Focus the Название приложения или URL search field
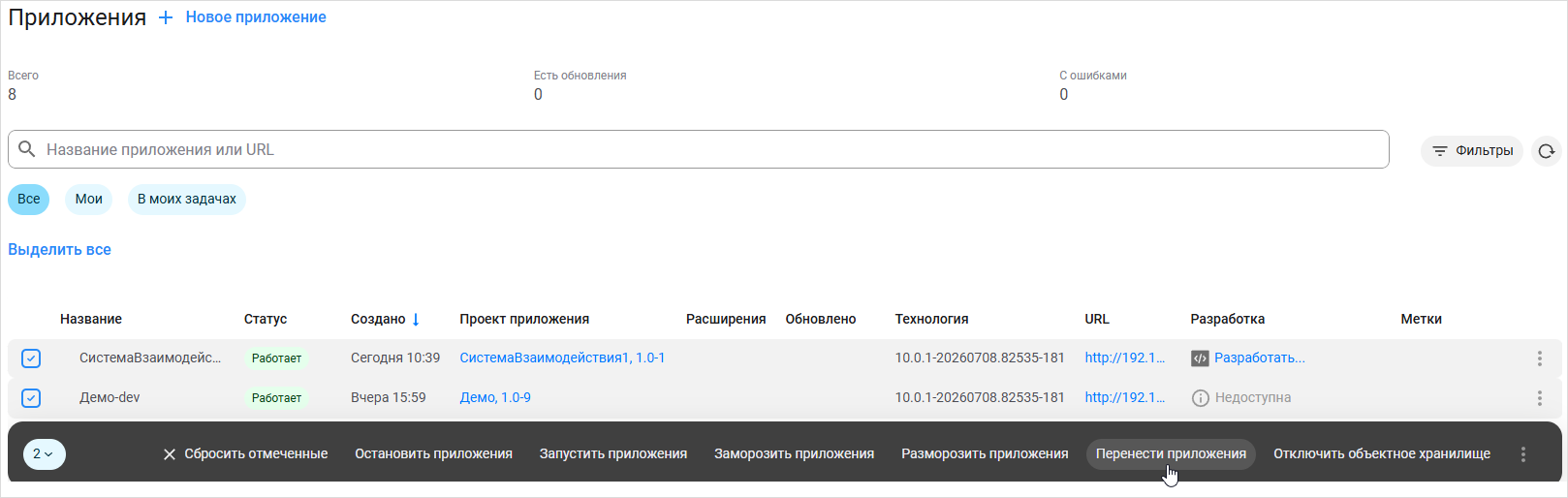Screen dimensions: 1568x498 coord(698,149)
